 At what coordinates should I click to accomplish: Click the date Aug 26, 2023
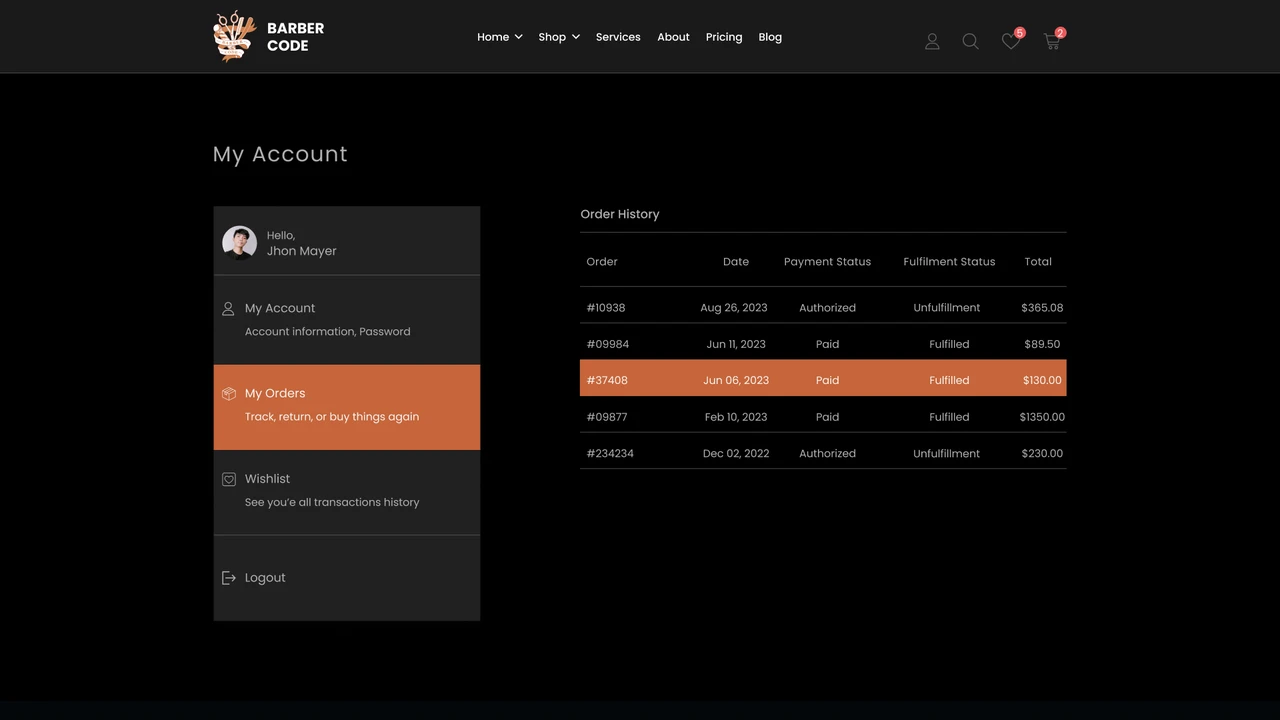734,308
